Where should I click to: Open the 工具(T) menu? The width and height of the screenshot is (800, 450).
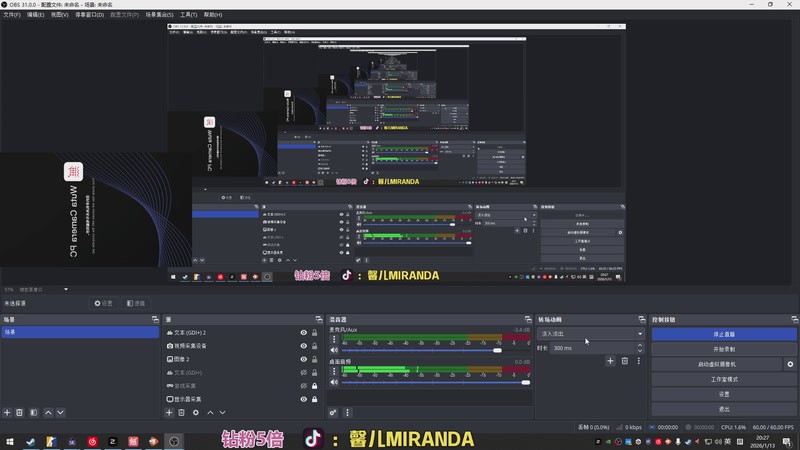pyautogui.click(x=188, y=15)
